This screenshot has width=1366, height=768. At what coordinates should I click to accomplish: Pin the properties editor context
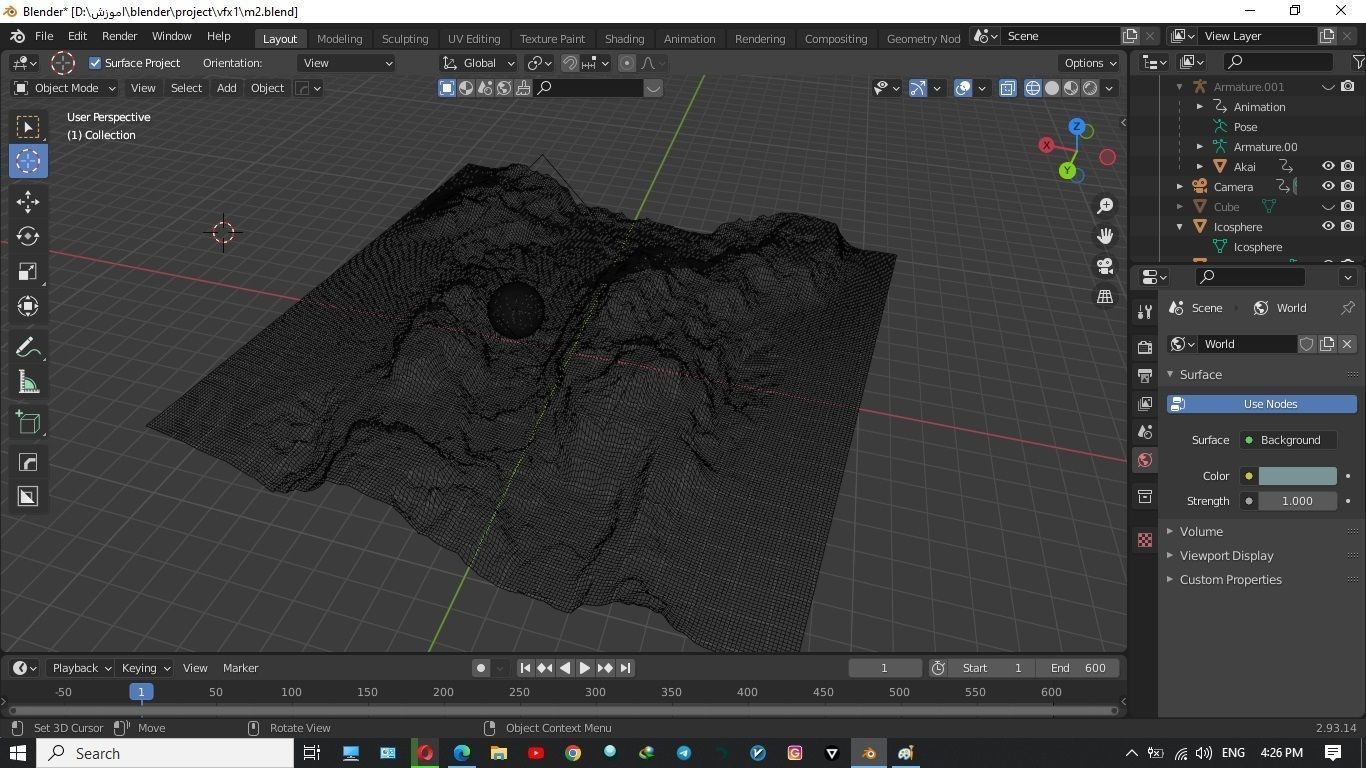(1348, 308)
